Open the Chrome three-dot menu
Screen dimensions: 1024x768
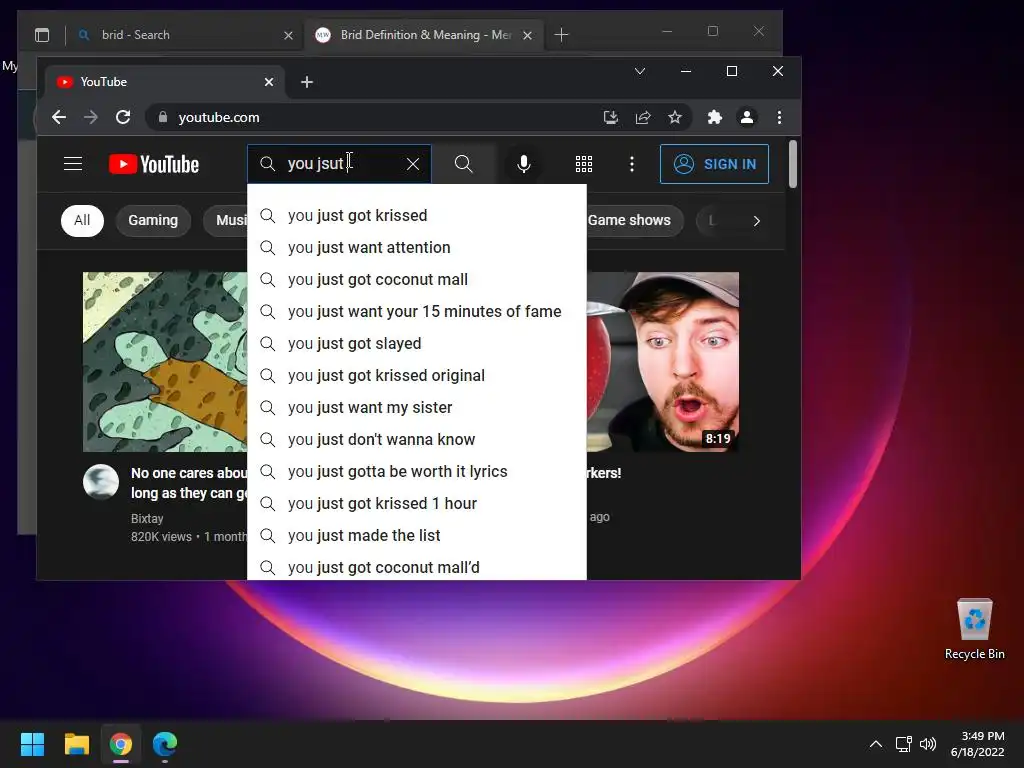click(779, 118)
